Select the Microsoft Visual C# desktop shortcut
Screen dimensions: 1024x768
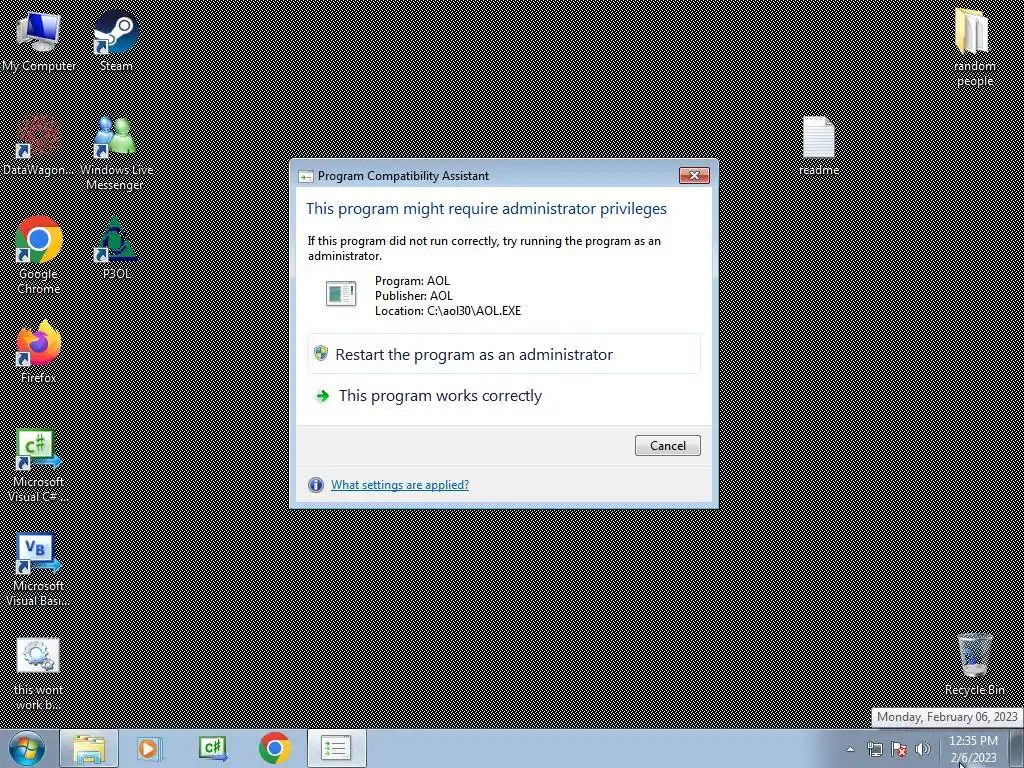click(x=38, y=466)
